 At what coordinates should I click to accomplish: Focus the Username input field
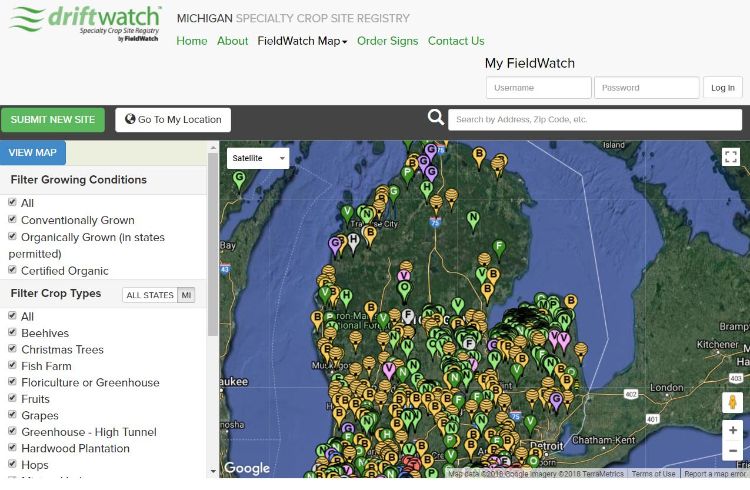pos(538,88)
